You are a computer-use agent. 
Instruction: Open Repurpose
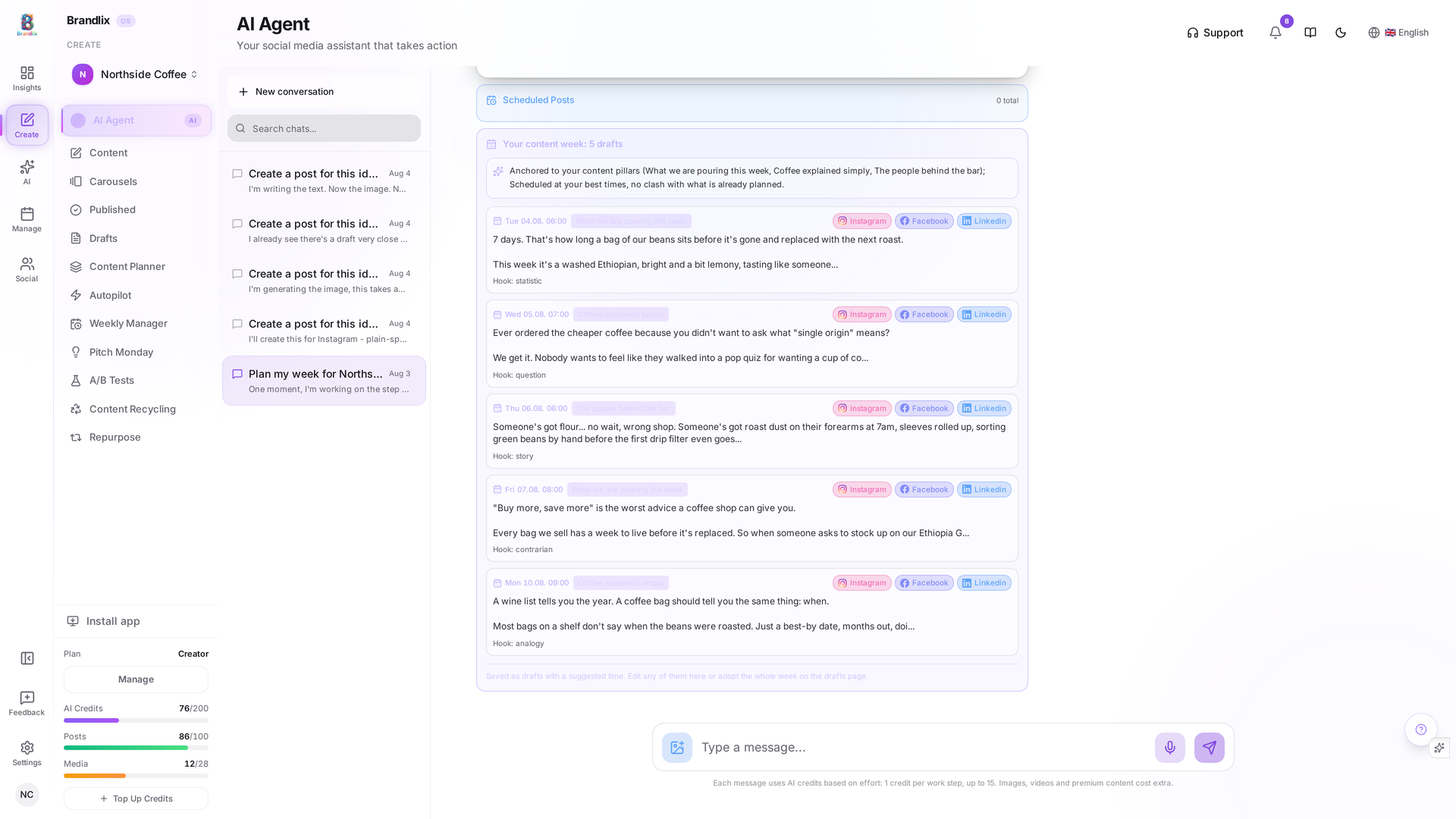tap(136, 438)
